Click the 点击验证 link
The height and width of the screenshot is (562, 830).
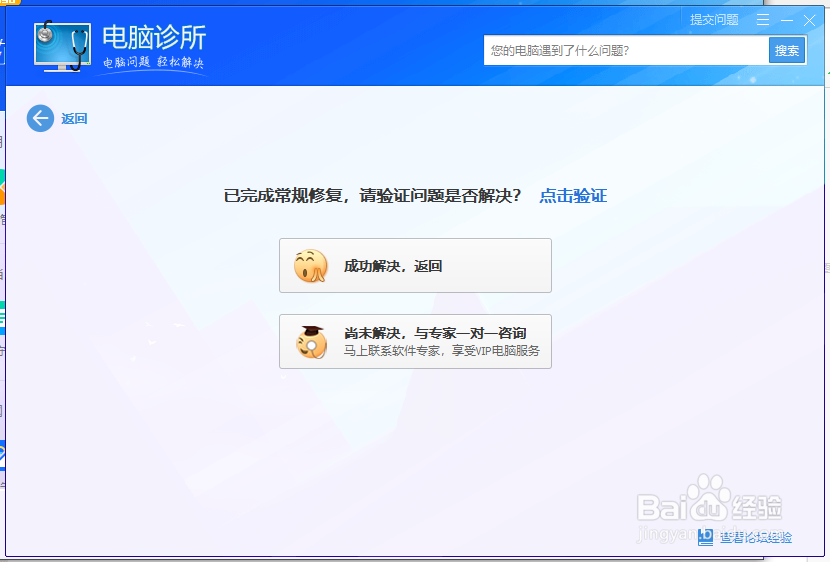pyautogui.click(x=573, y=196)
